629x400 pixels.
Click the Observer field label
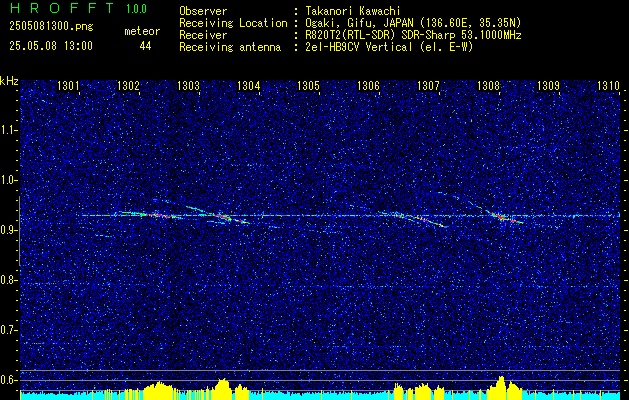[203, 11]
